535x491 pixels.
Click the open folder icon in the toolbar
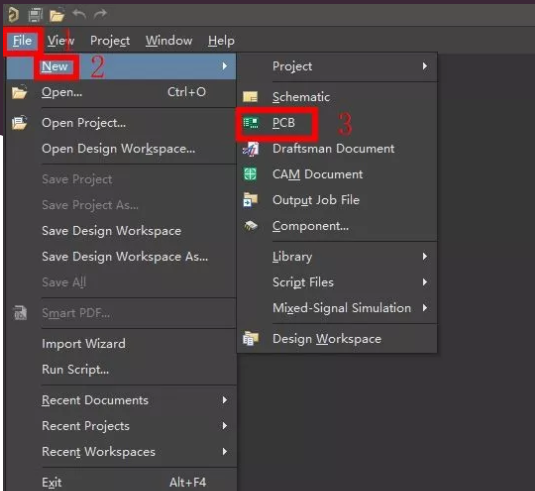57,15
